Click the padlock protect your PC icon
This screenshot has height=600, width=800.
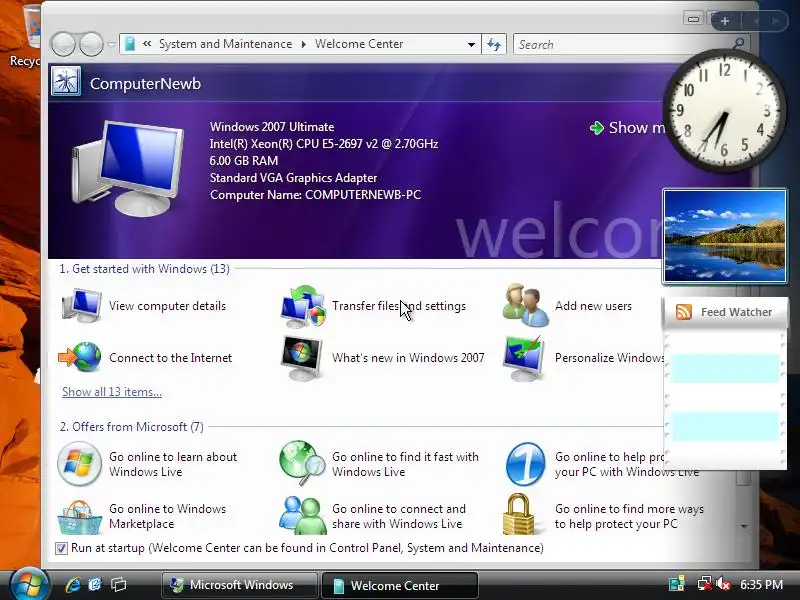coord(518,514)
